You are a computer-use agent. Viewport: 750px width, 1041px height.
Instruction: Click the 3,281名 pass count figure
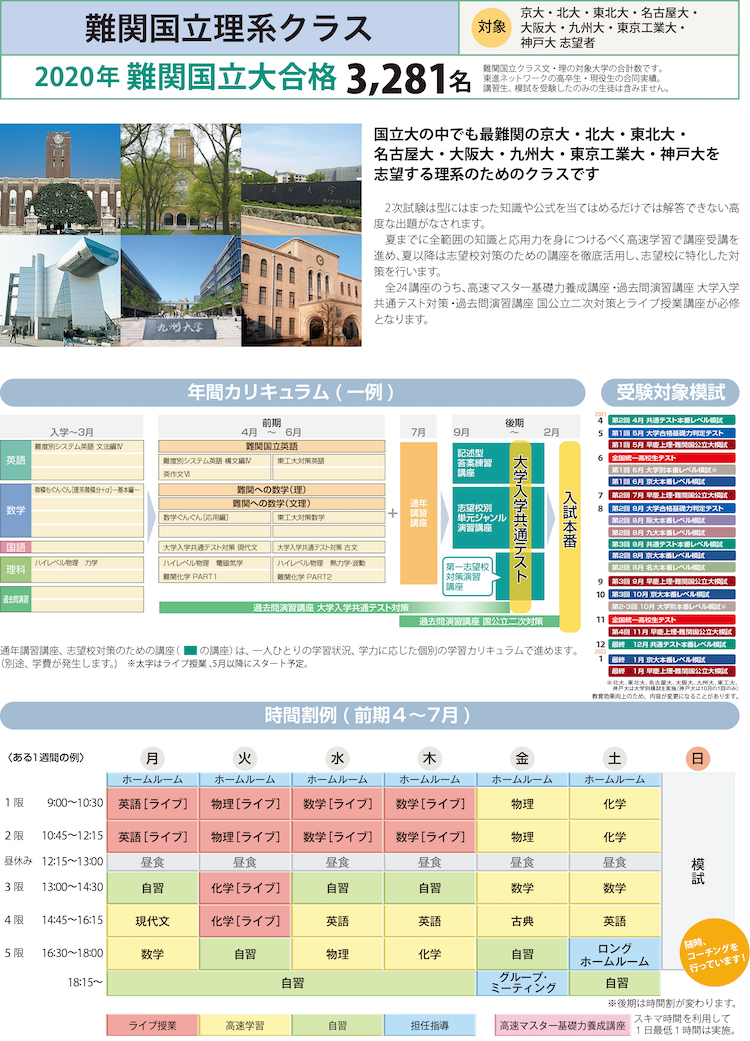408,79
